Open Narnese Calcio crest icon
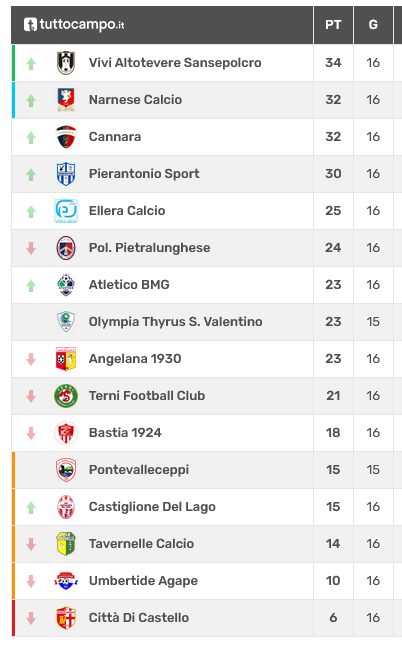The height and width of the screenshot is (646, 402). pyautogui.click(x=66, y=100)
